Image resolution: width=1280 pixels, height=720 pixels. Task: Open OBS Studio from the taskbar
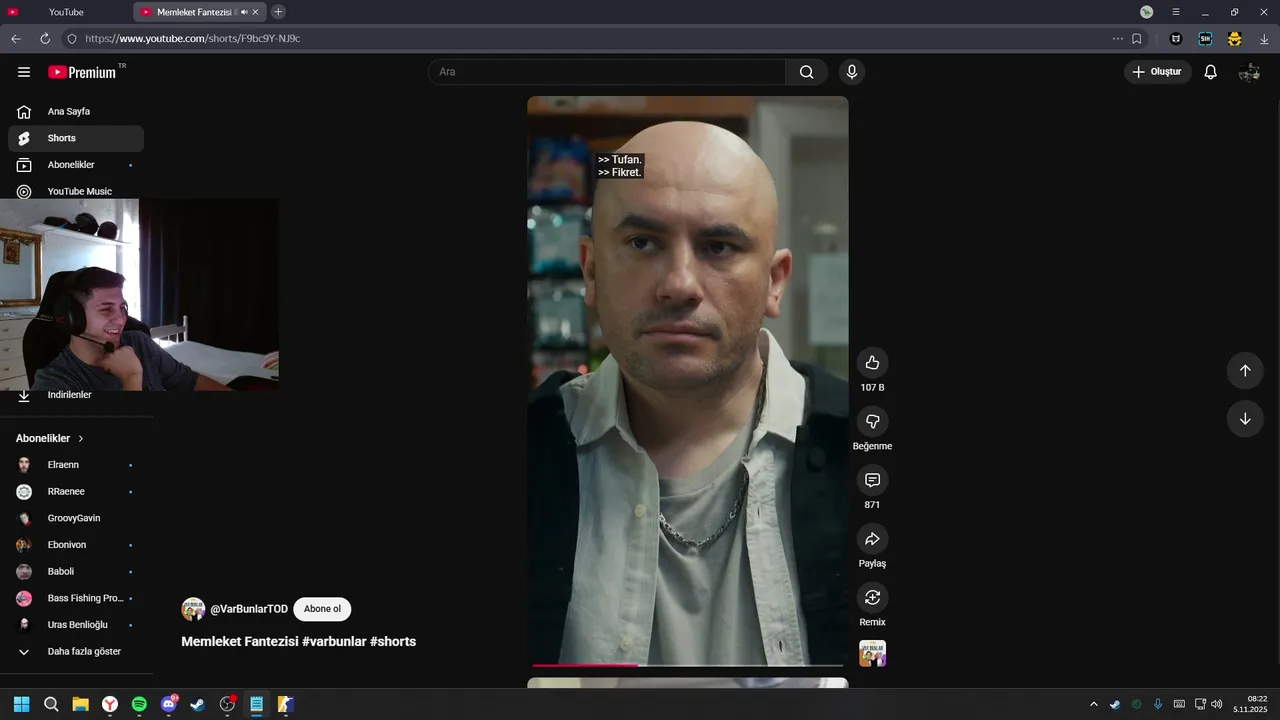227,704
